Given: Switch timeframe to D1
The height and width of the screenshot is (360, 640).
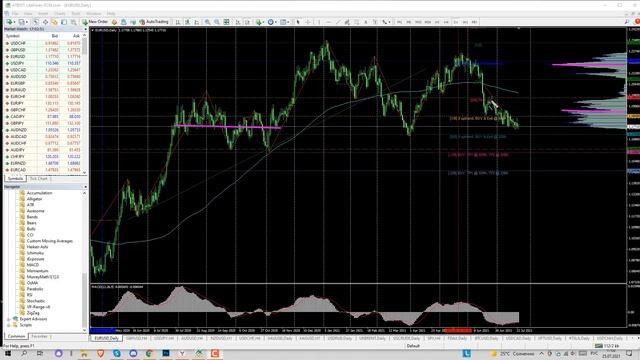Looking at the screenshot, I should pos(456,22).
